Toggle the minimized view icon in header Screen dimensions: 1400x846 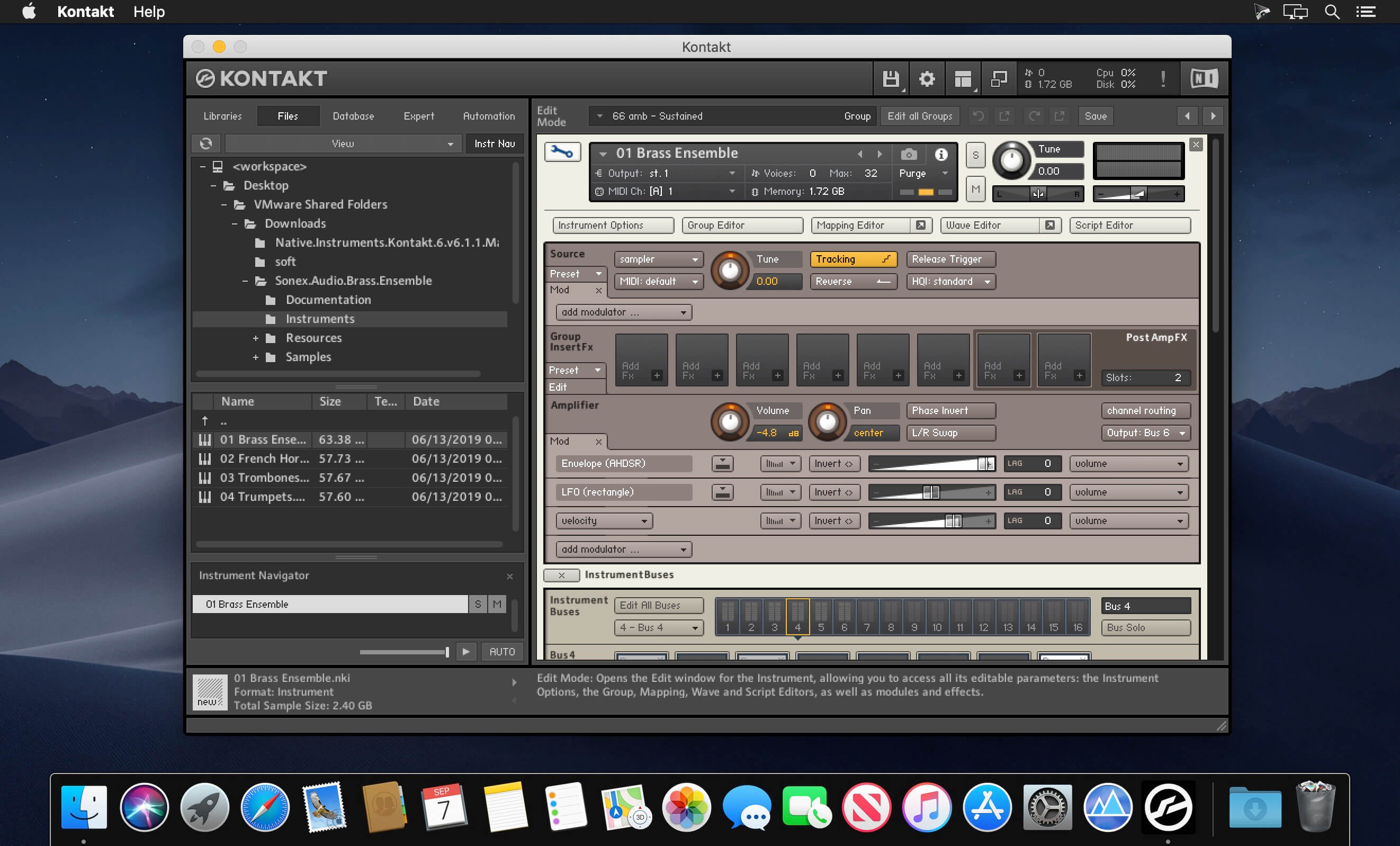click(x=998, y=78)
